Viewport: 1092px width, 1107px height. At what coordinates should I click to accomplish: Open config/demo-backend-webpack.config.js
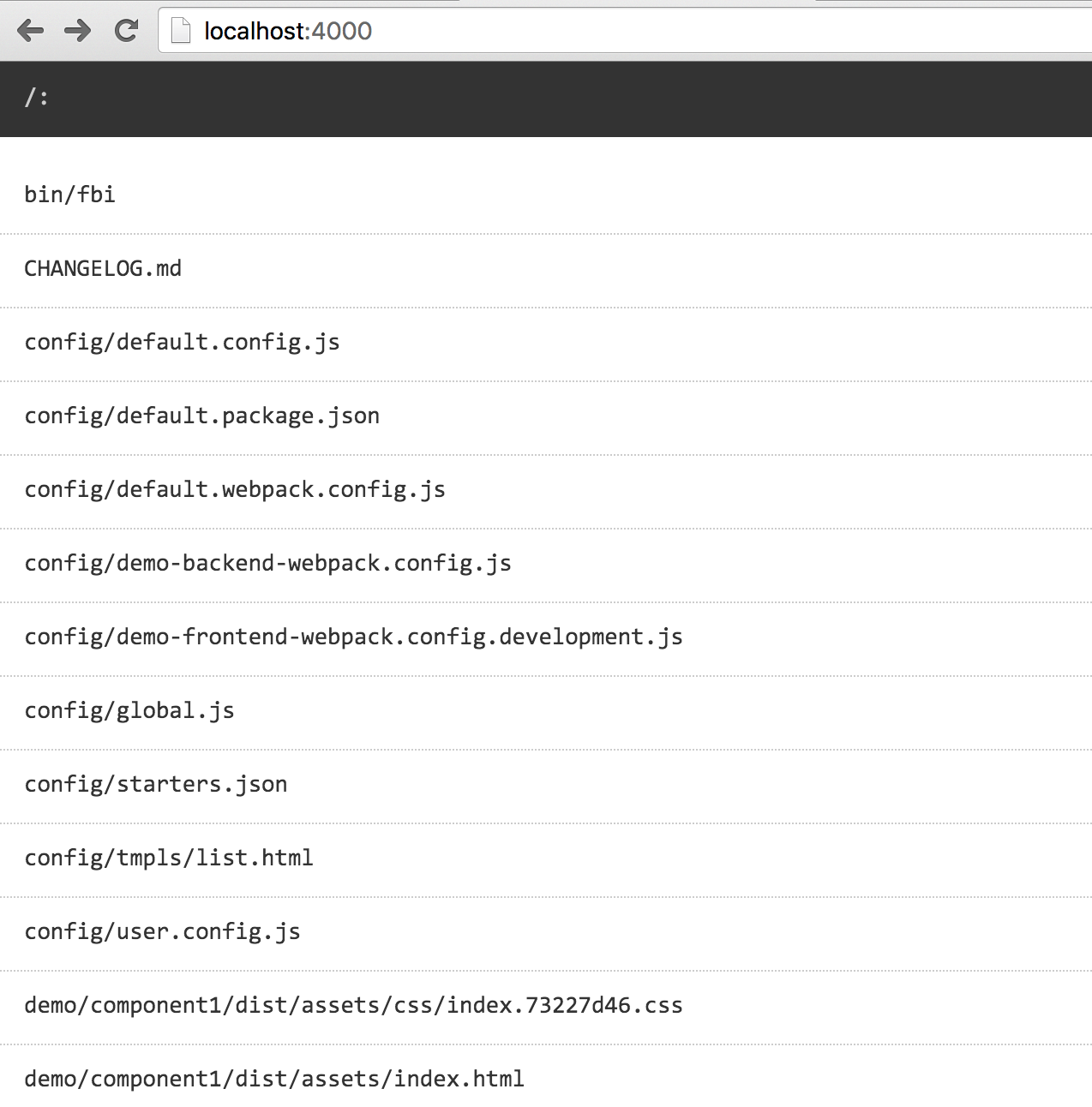point(267,563)
